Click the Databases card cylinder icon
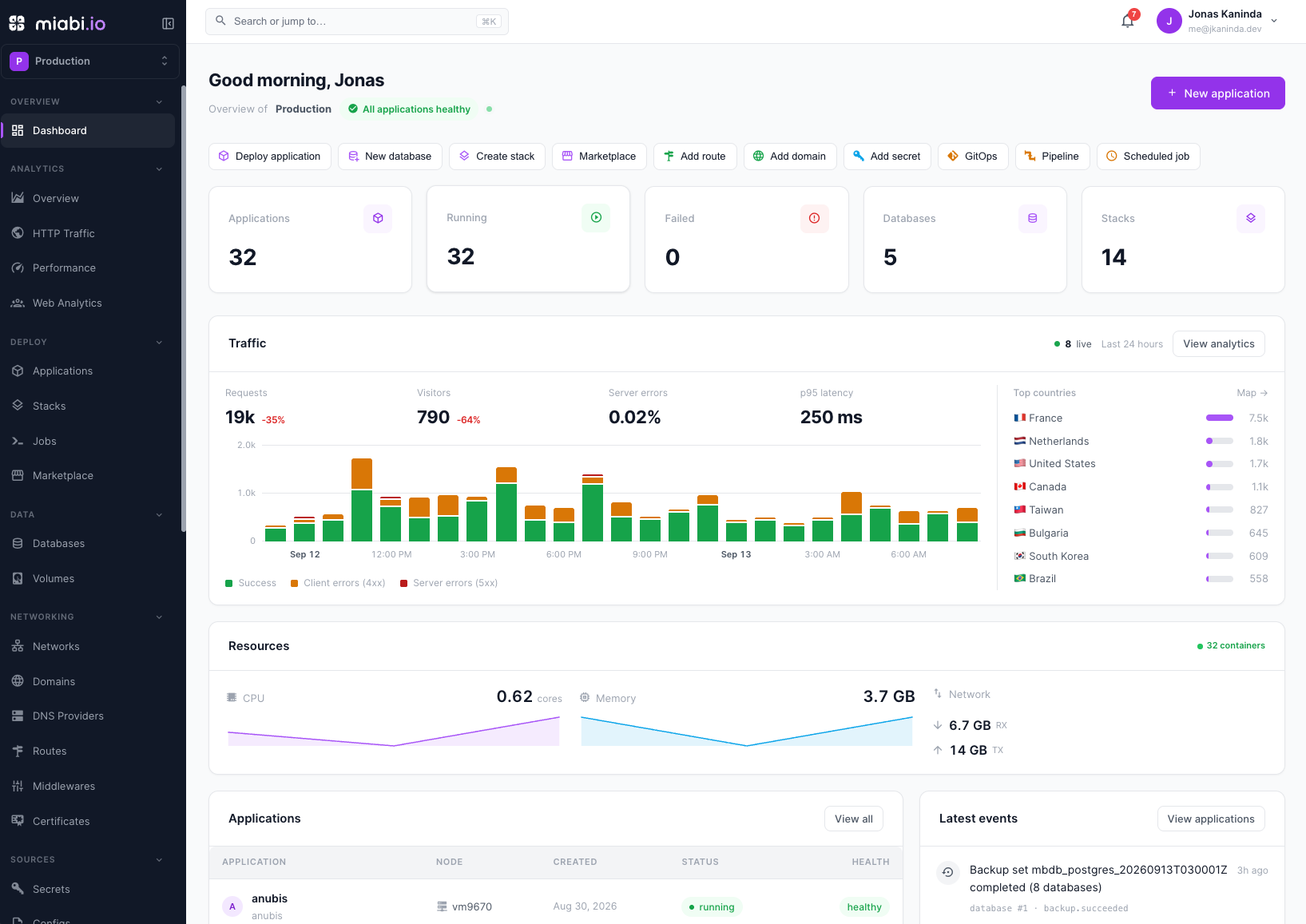The width and height of the screenshot is (1306, 924). click(x=1033, y=218)
